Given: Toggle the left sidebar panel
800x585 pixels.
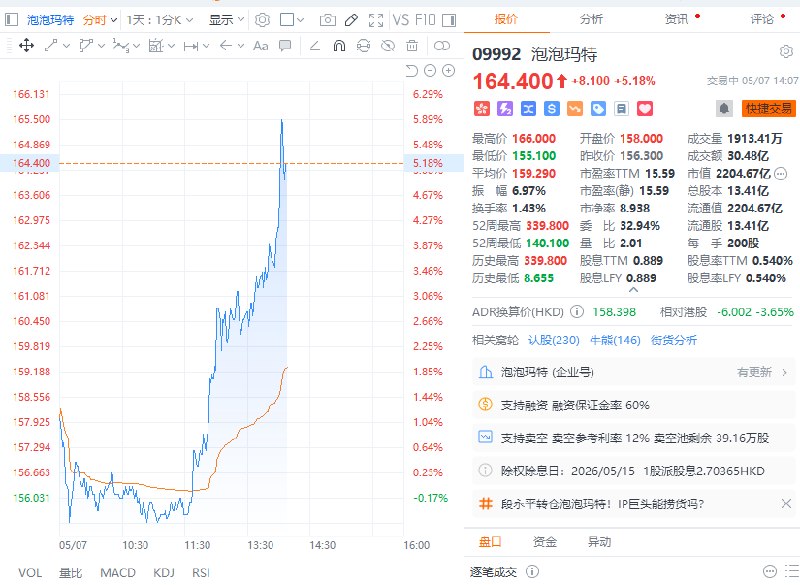Looking at the screenshot, I should pyautogui.click(x=11, y=20).
